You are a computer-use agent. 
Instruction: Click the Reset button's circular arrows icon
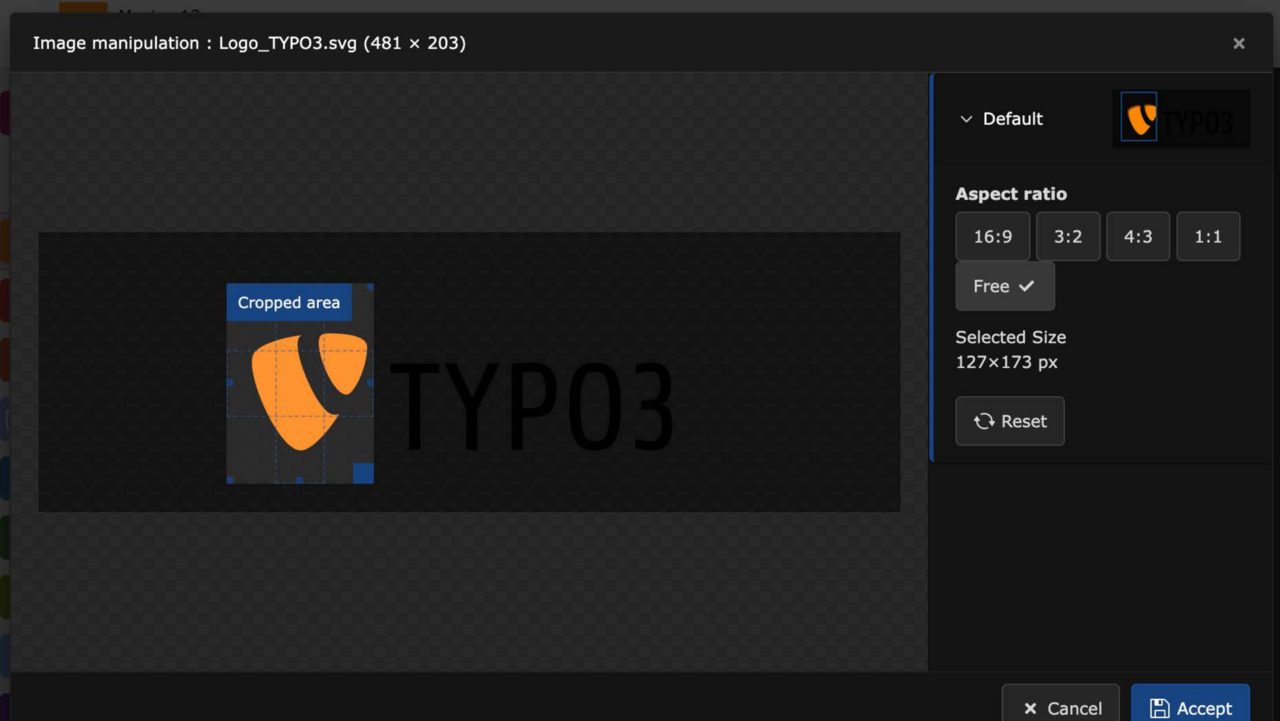(x=984, y=421)
